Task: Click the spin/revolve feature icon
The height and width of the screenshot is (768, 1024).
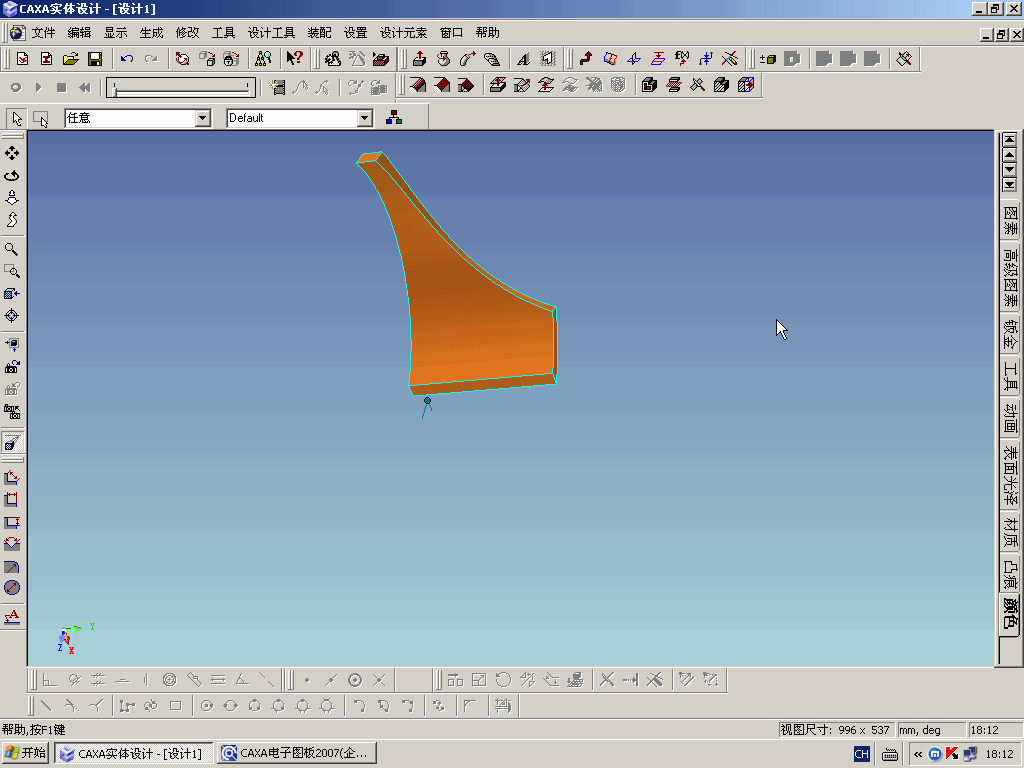Action: (443, 59)
